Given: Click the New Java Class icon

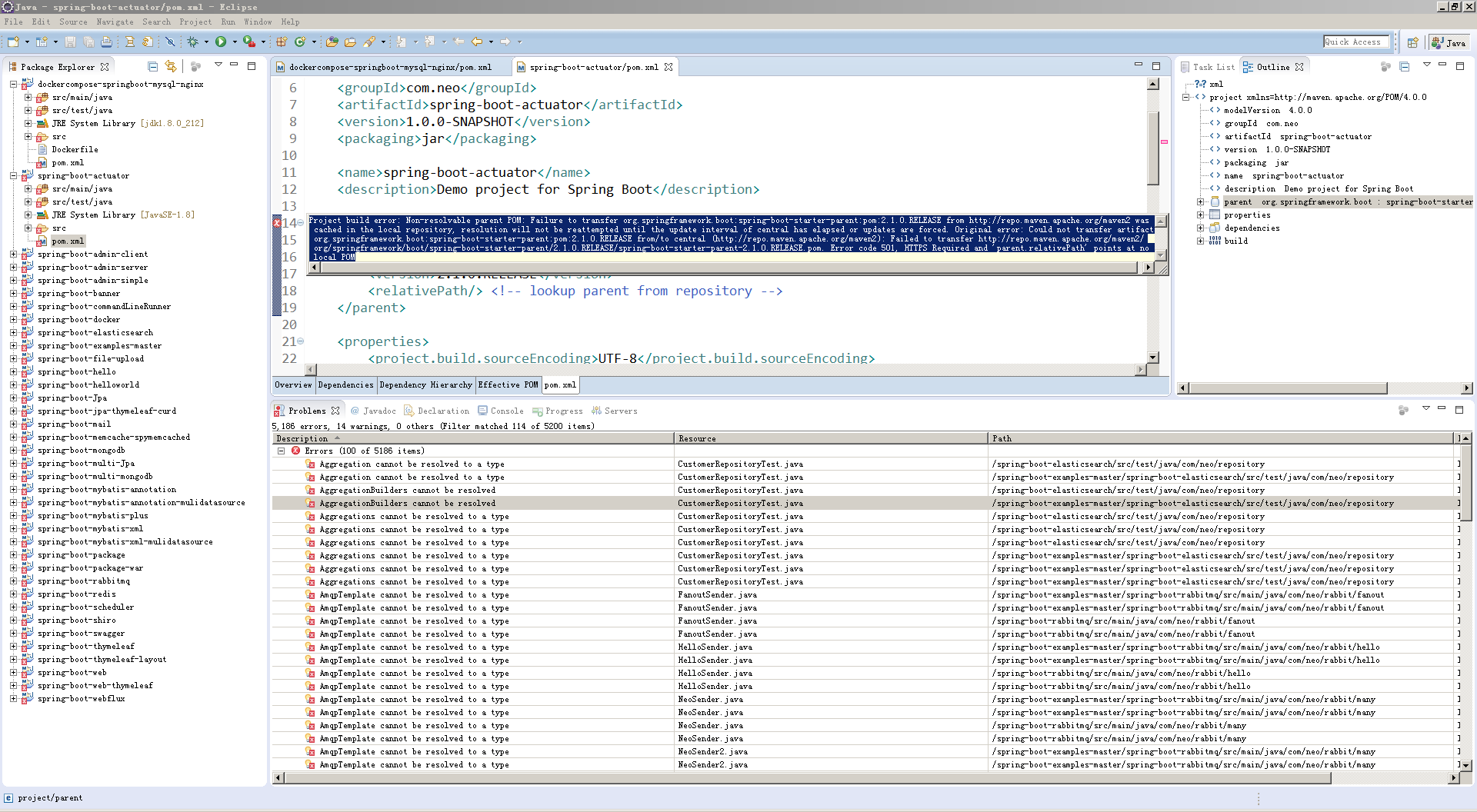Looking at the screenshot, I should [299, 42].
